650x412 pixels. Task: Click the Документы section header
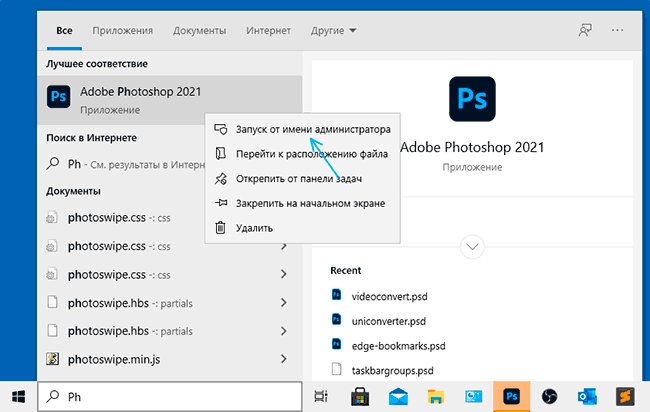[73, 191]
